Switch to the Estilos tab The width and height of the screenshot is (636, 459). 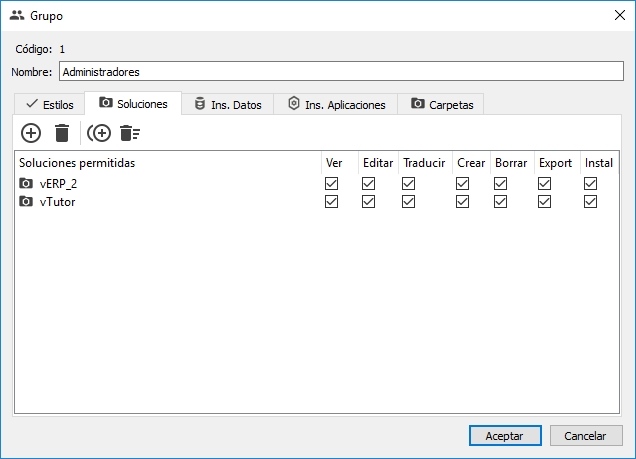(50, 104)
